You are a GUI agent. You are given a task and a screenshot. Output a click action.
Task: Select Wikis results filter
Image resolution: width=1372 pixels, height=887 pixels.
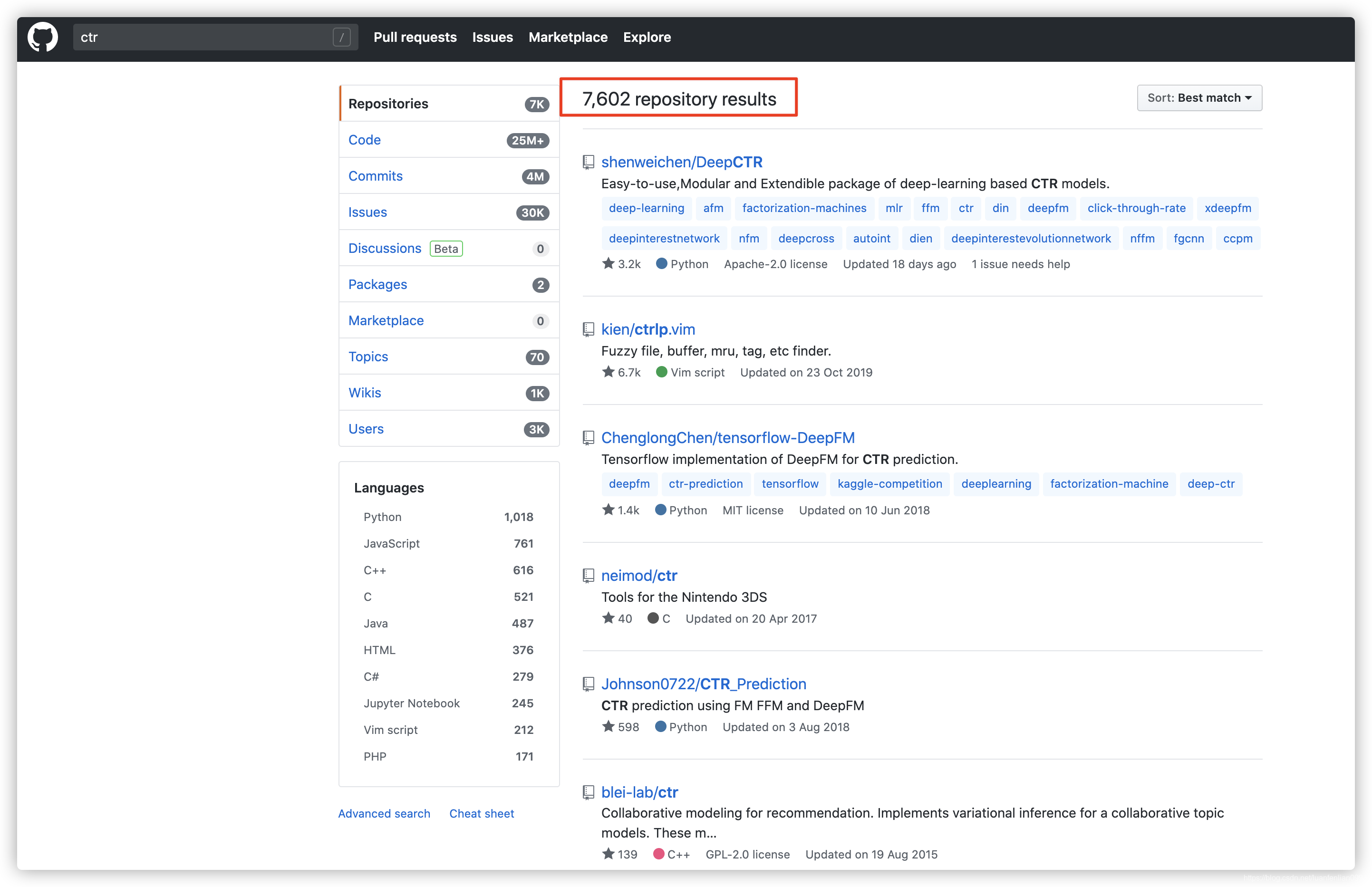pos(449,393)
